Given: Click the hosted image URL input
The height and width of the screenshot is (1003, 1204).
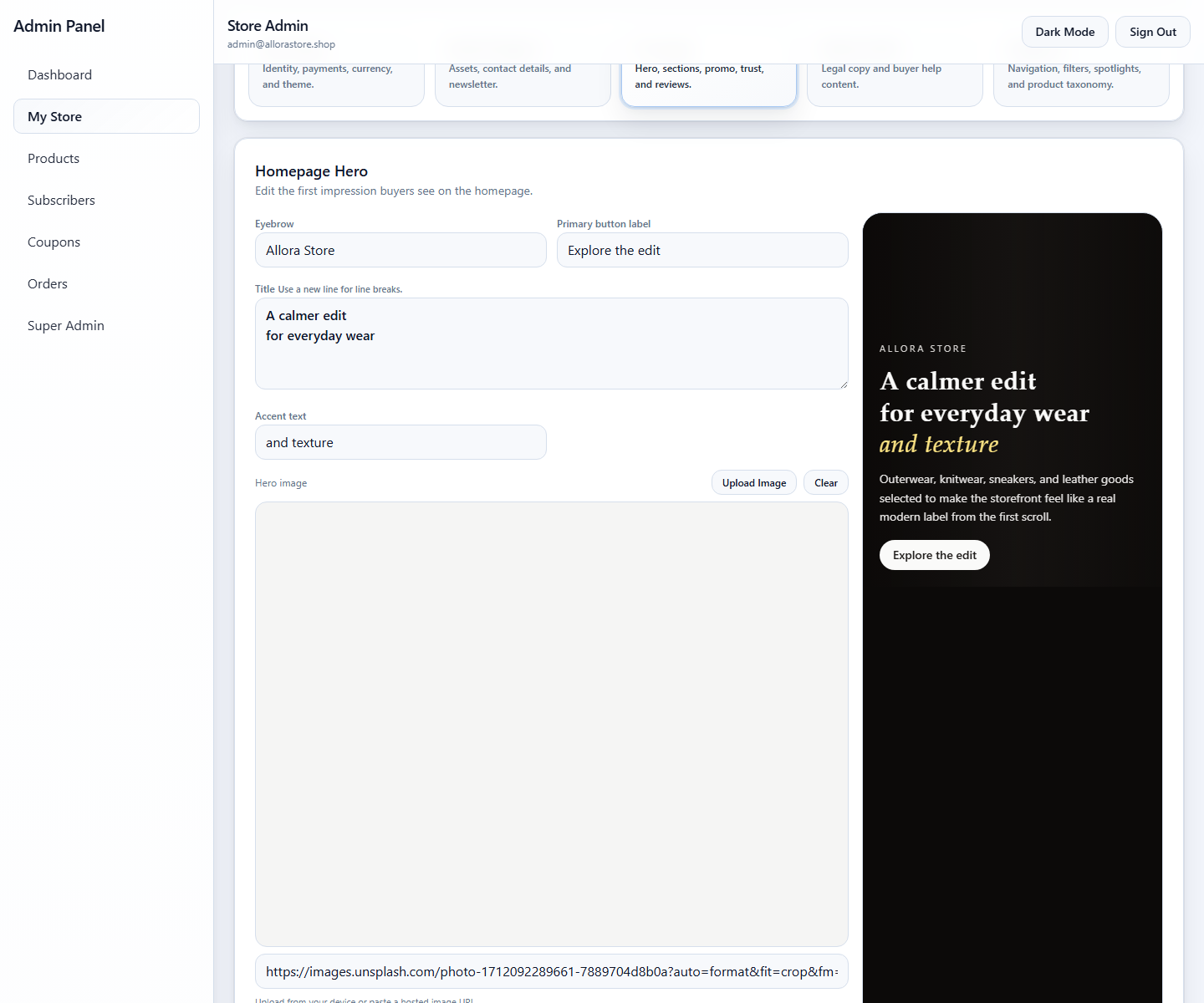Looking at the screenshot, I should point(551,971).
